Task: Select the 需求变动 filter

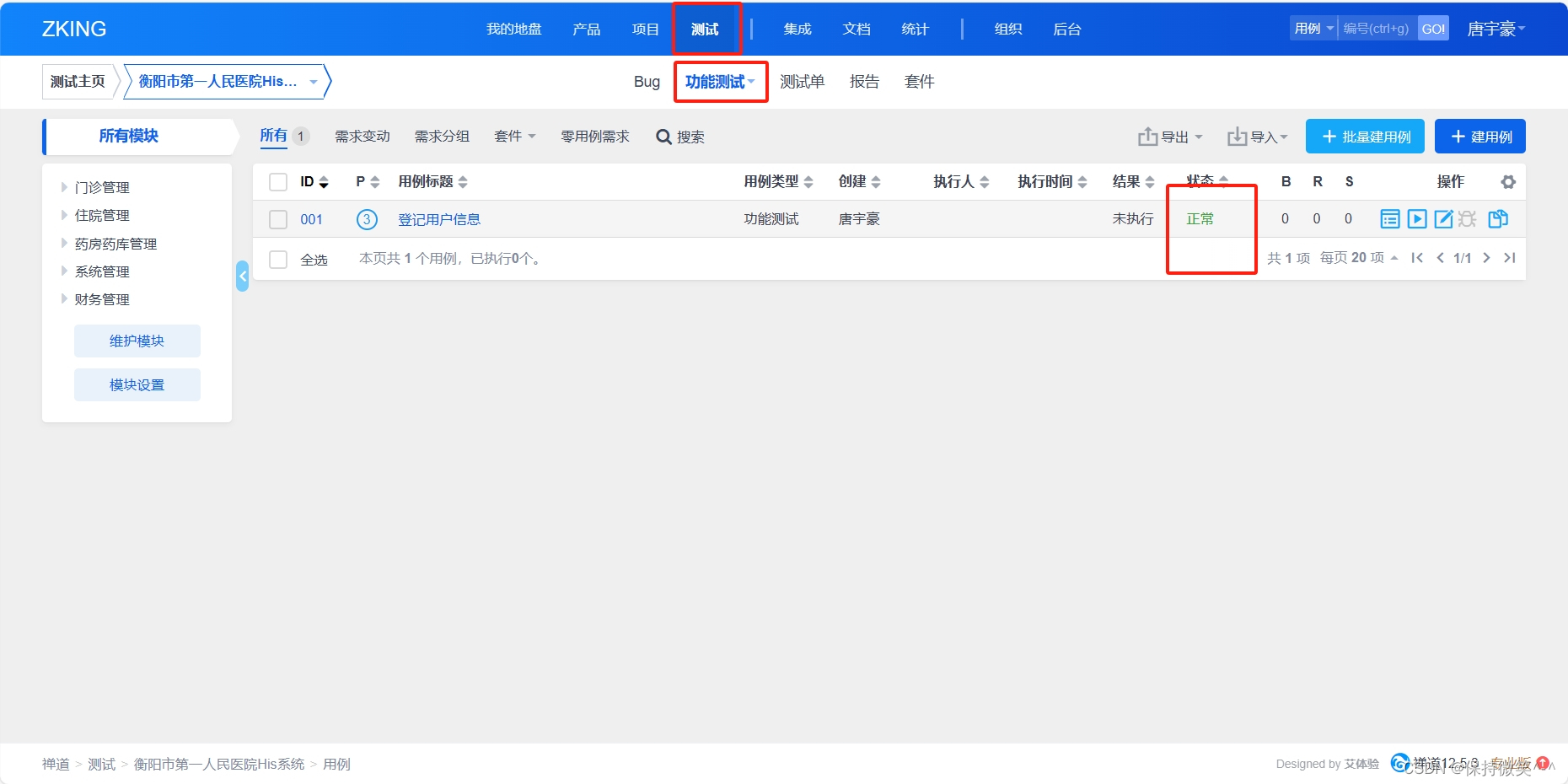Action: point(362,137)
